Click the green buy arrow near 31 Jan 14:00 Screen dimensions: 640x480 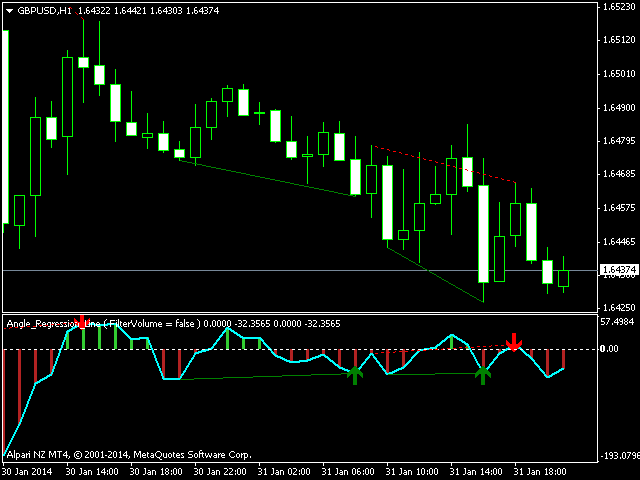(x=483, y=376)
